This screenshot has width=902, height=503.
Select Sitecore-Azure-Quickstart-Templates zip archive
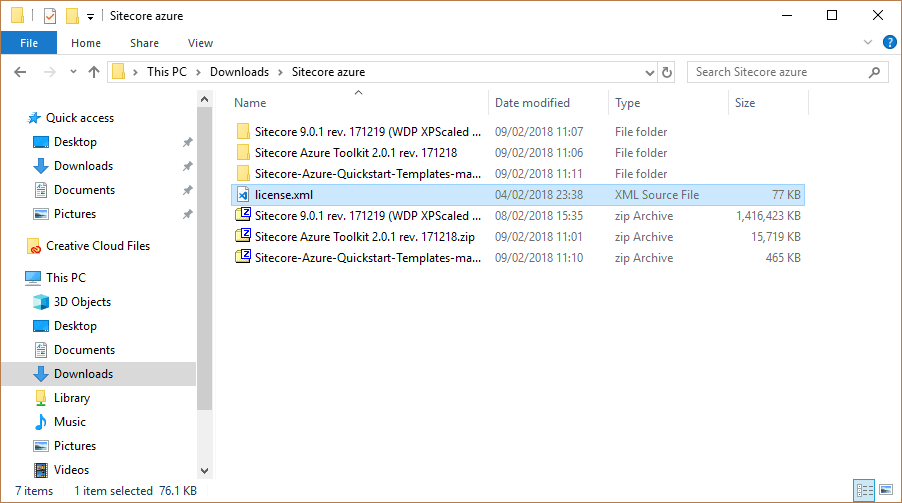click(368, 258)
